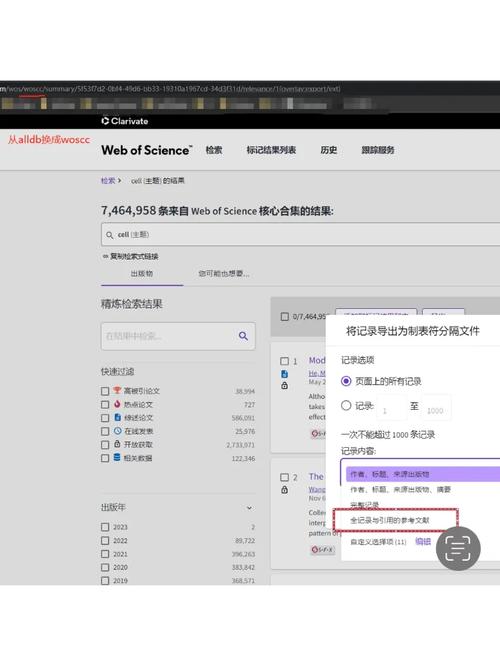
Task: Tick the 2022 publication year checkbox
Action: pyautogui.click(x=105, y=541)
